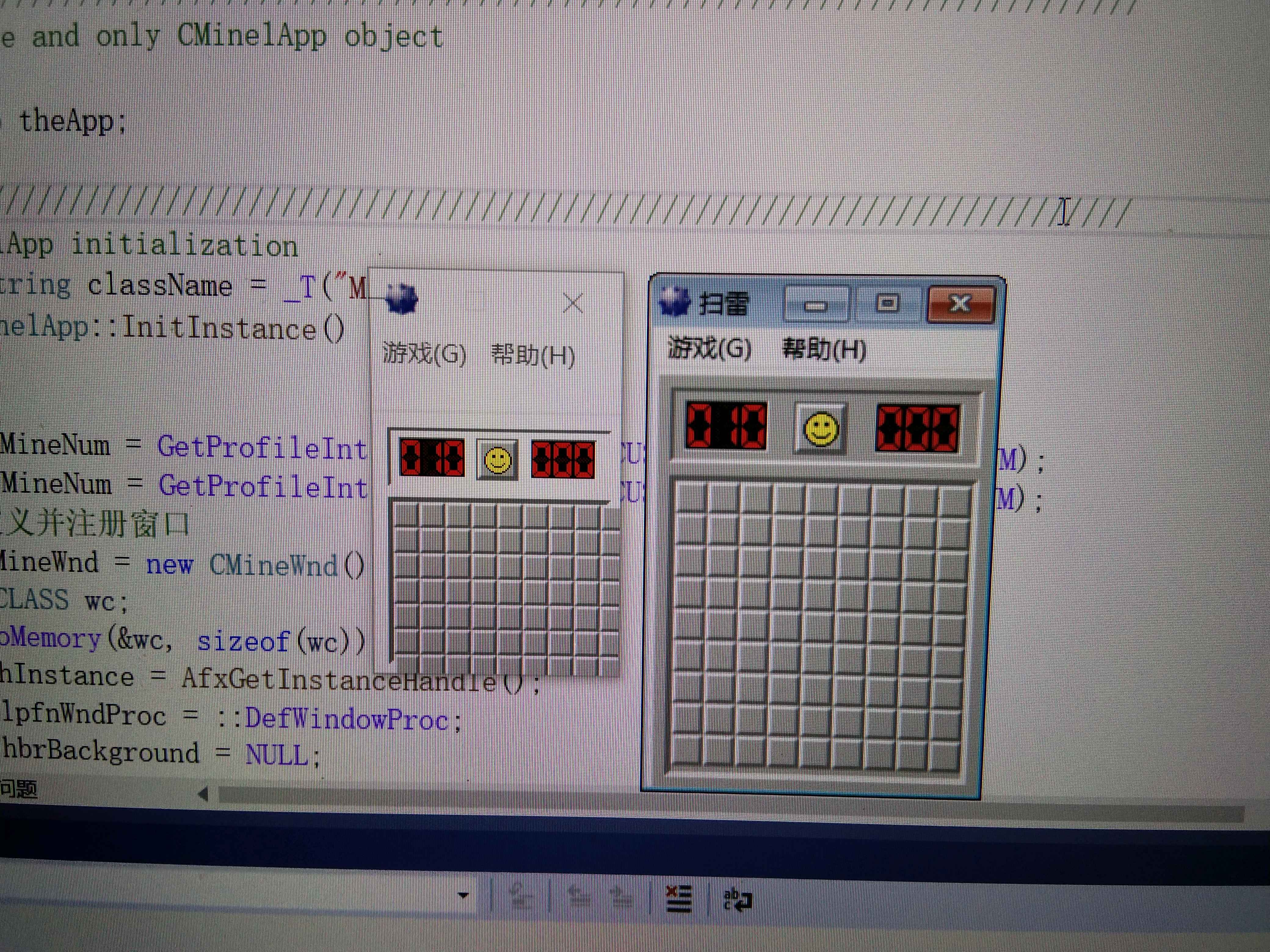Click "CMineWnd()" in the code
The width and height of the screenshot is (1270, 952).
(x=287, y=566)
